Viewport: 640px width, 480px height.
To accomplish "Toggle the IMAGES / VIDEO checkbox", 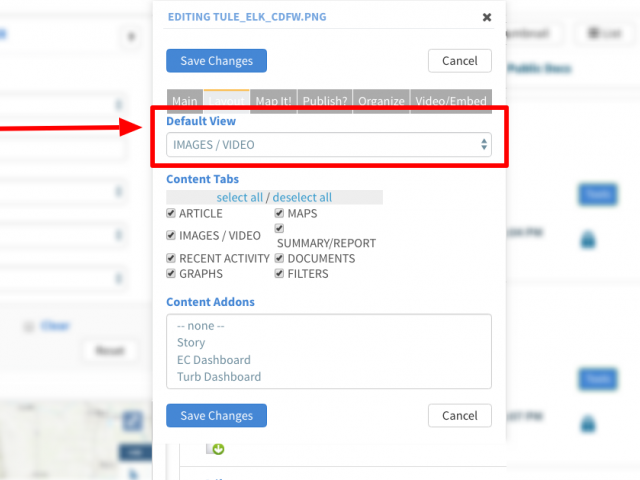I will click(171, 235).
